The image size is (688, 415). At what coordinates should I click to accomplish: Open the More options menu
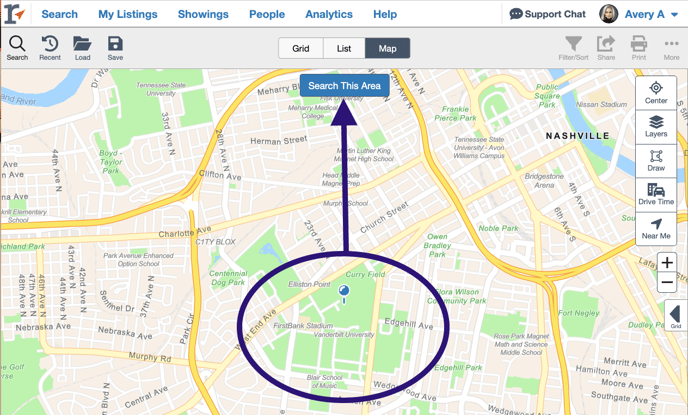click(671, 47)
